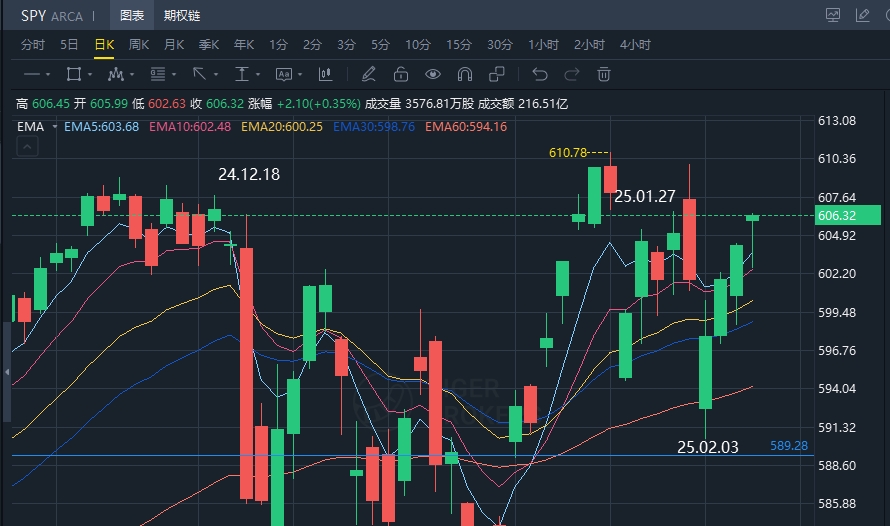
Task: Expand text note tool options
Action: click(x=300, y=75)
